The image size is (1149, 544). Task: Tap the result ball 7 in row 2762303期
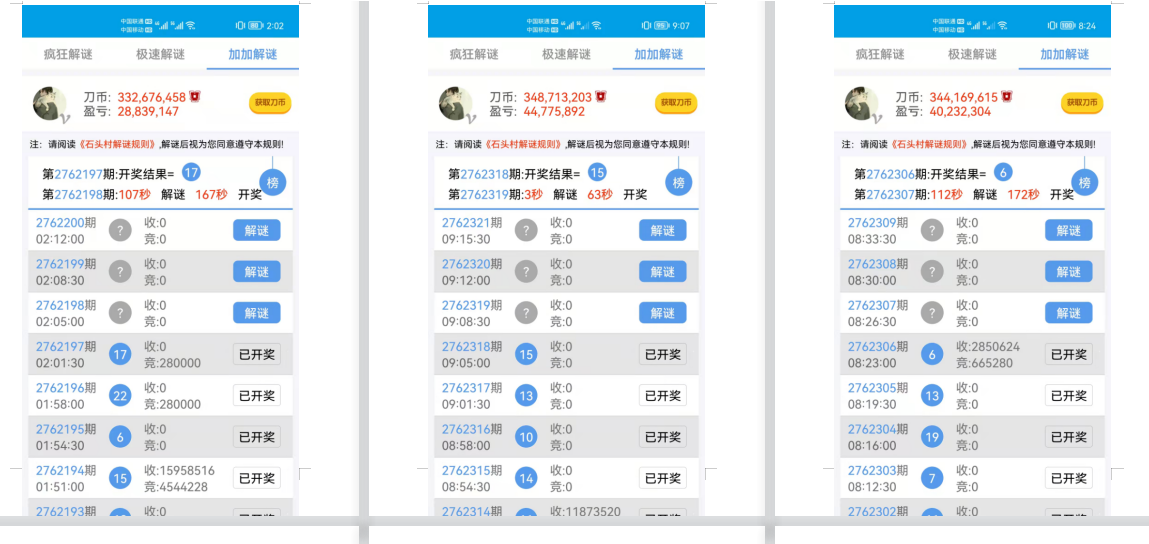click(x=932, y=479)
